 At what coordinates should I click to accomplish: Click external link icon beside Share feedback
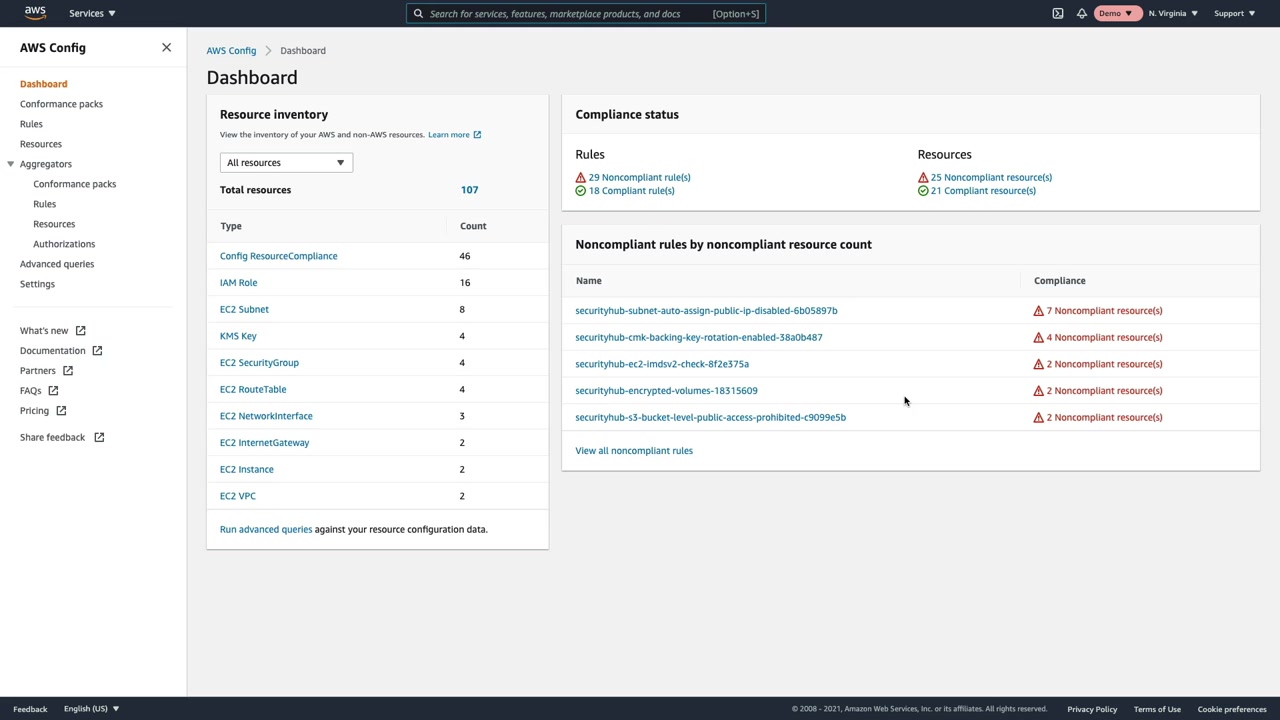[x=99, y=438]
